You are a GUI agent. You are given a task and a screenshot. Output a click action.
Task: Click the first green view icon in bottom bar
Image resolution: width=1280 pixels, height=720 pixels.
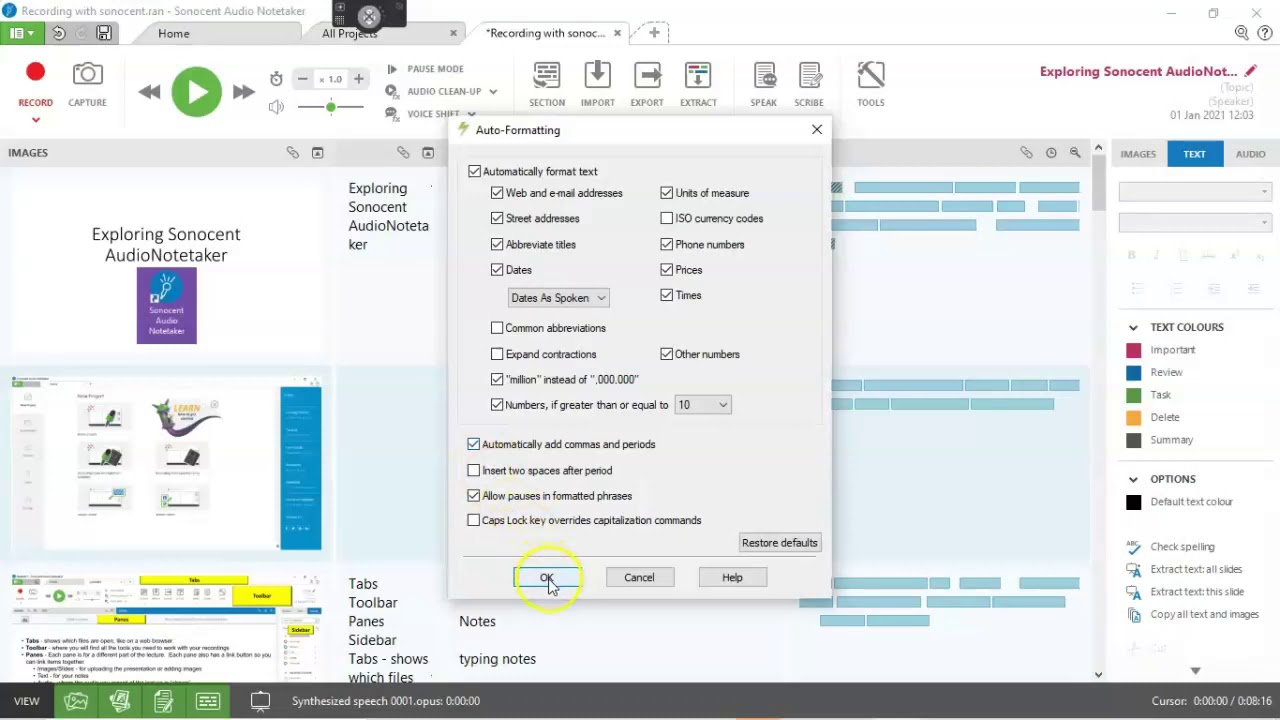(x=76, y=701)
